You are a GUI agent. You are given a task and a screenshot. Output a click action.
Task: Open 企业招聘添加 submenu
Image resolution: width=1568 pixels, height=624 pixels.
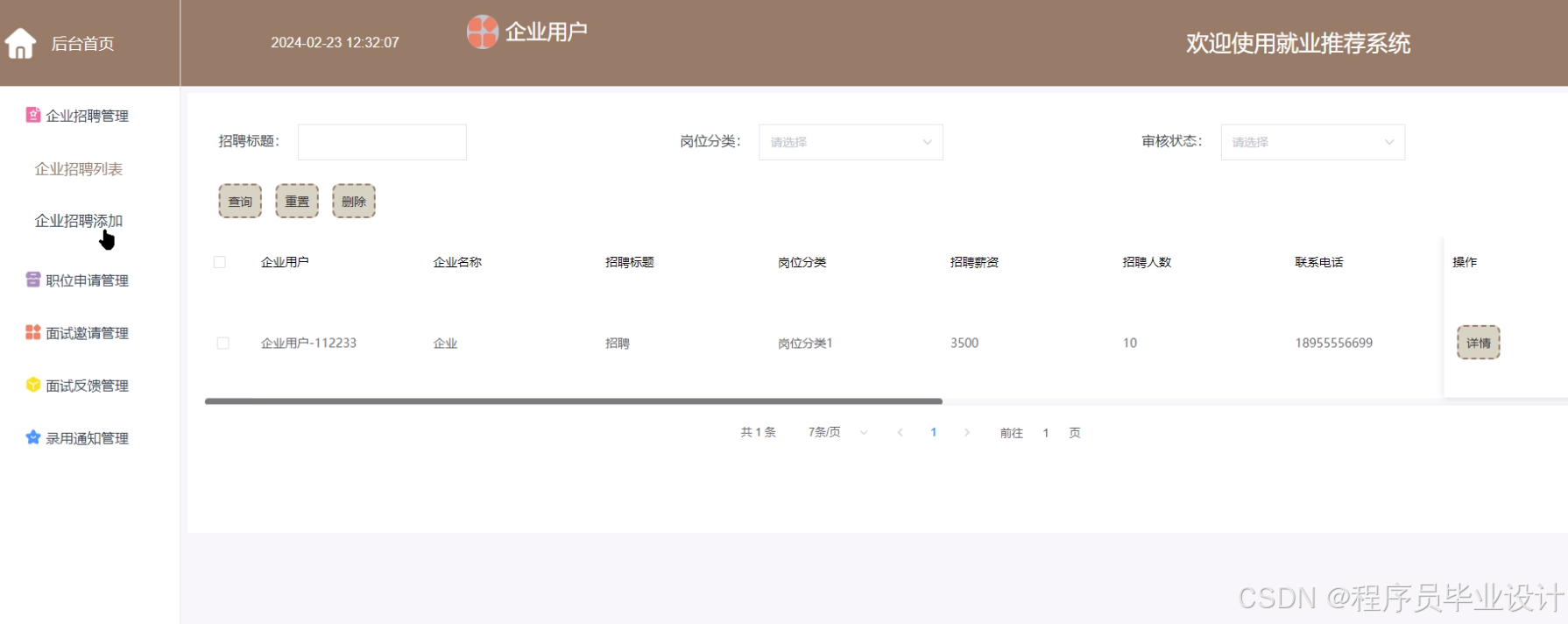click(x=79, y=221)
